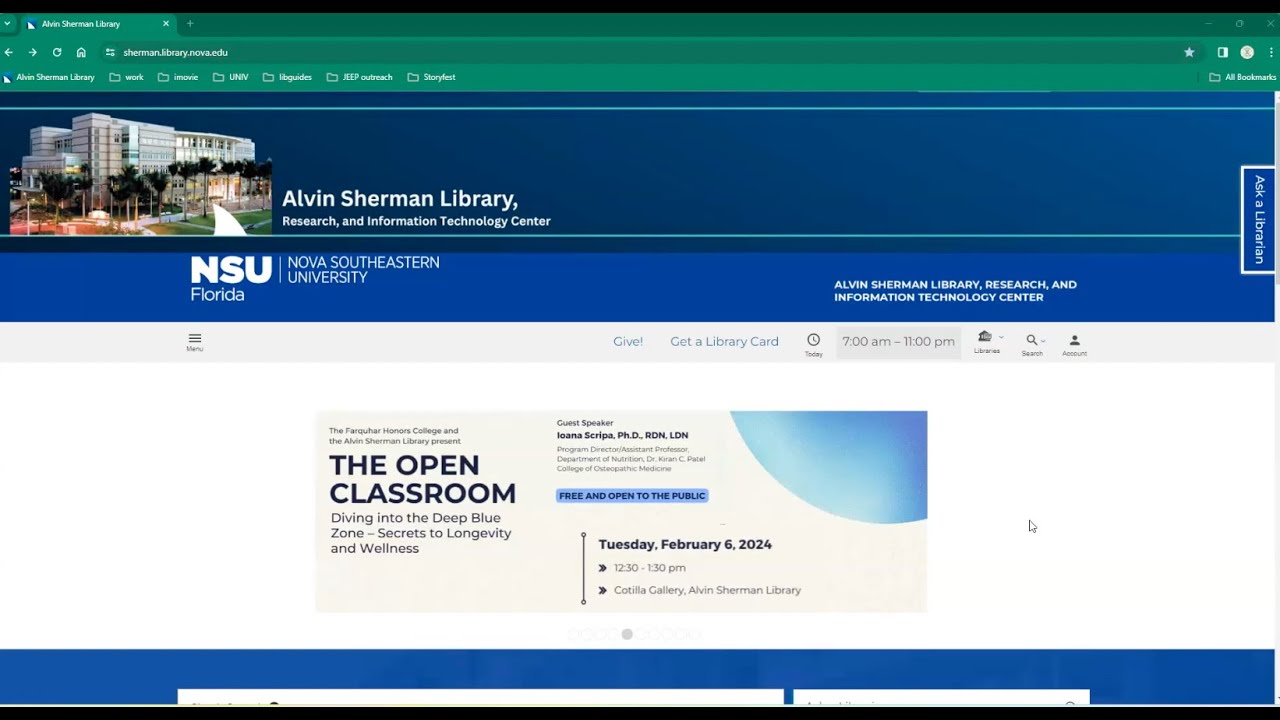The height and width of the screenshot is (720, 1280).
Task: Open The Open Classroom event banner
Action: pos(621,511)
